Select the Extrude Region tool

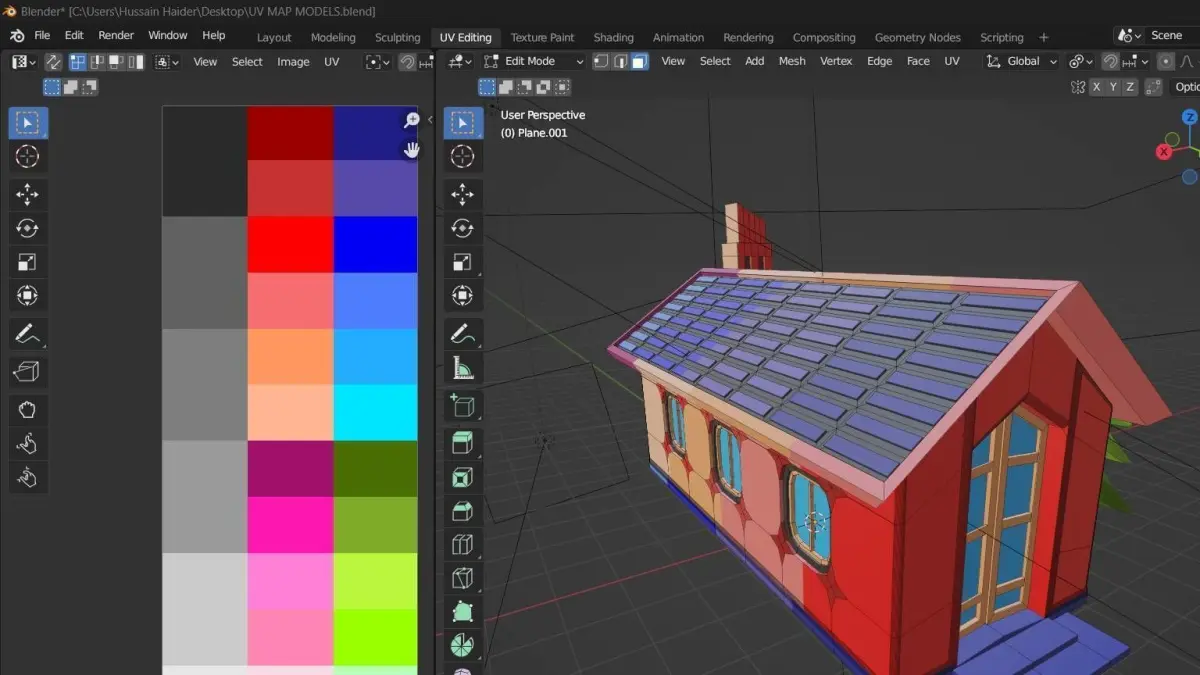coord(462,443)
